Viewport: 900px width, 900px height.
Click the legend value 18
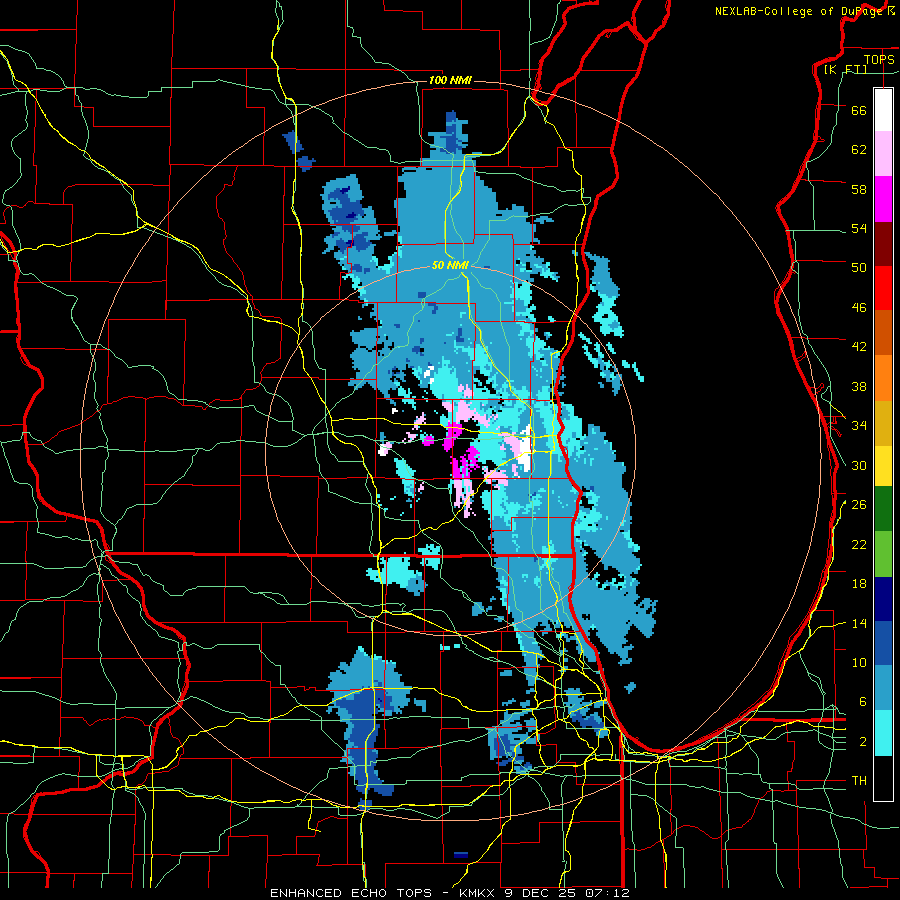pos(859,584)
